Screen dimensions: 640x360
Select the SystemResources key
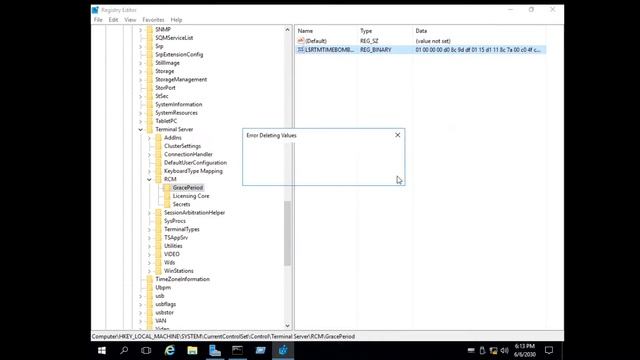click(176, 113)
